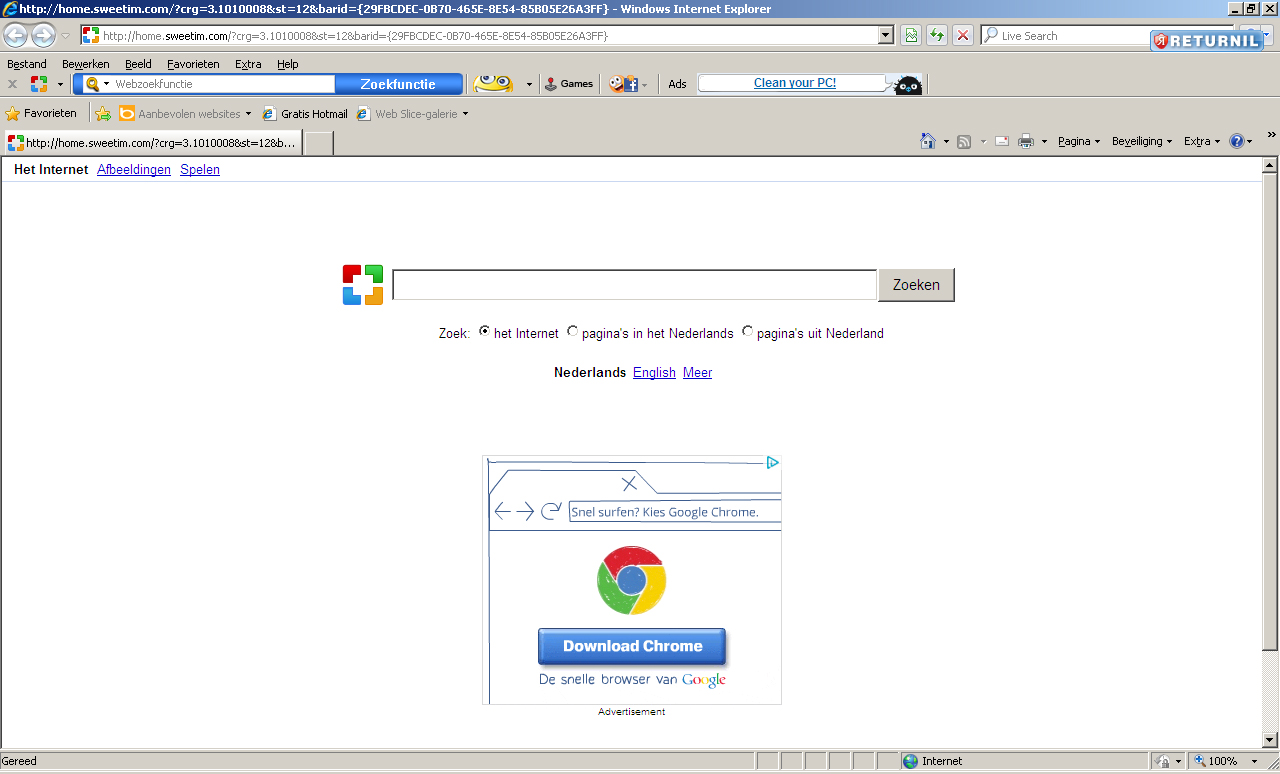Open the Pagina dropdown menu
Screen dimensions: 1280x774
[1078, 142]
